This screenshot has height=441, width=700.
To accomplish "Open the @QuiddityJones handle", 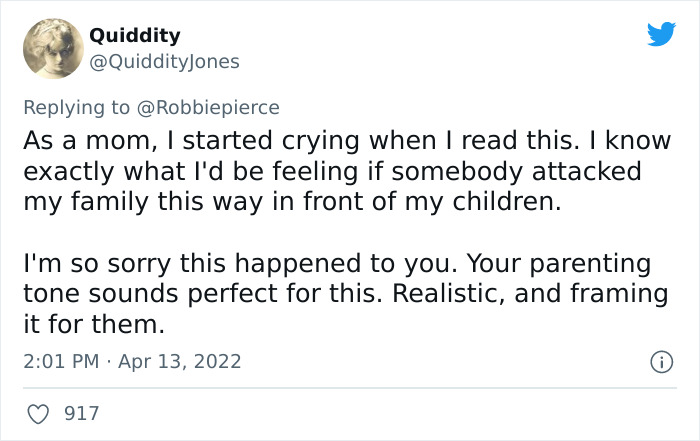I will click(x=164, y=62).
